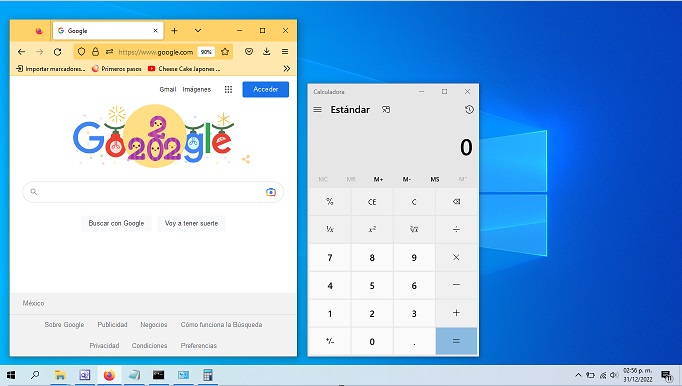Viewport: 682px width, 386px height.
Task: Click the Acceder sign-in button
Action: click(265, 89)
